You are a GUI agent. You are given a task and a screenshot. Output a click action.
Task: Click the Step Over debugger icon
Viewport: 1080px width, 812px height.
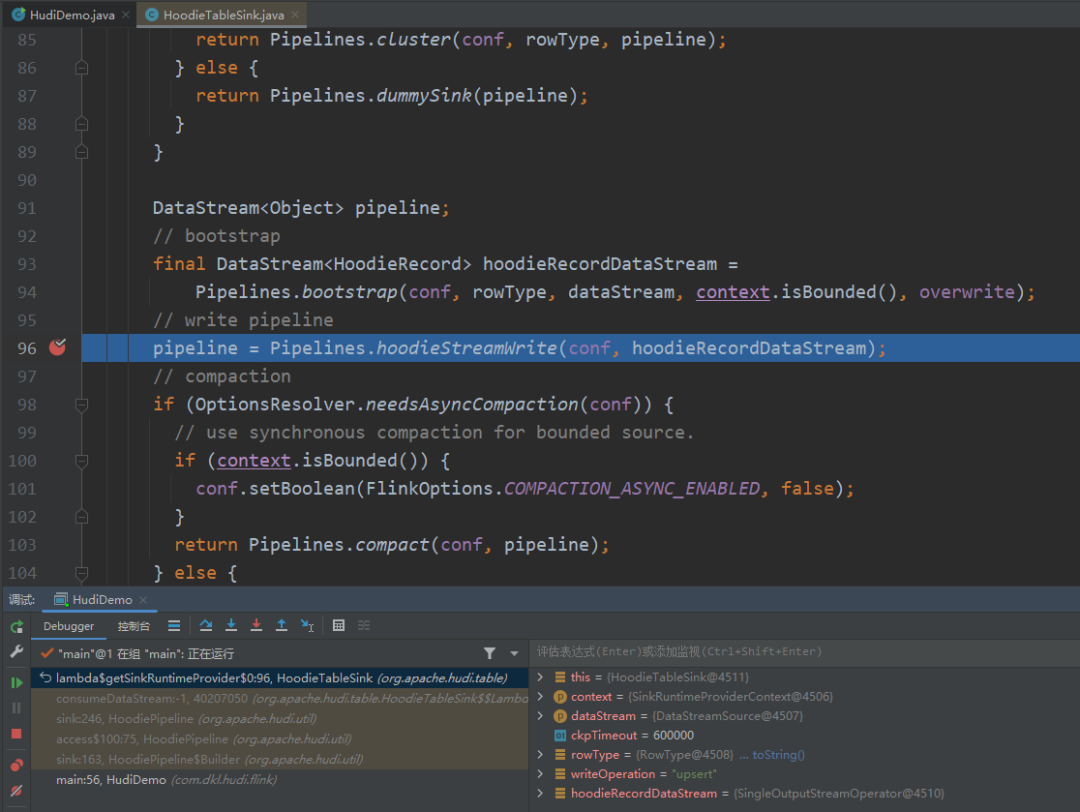[x=206, y=625]
